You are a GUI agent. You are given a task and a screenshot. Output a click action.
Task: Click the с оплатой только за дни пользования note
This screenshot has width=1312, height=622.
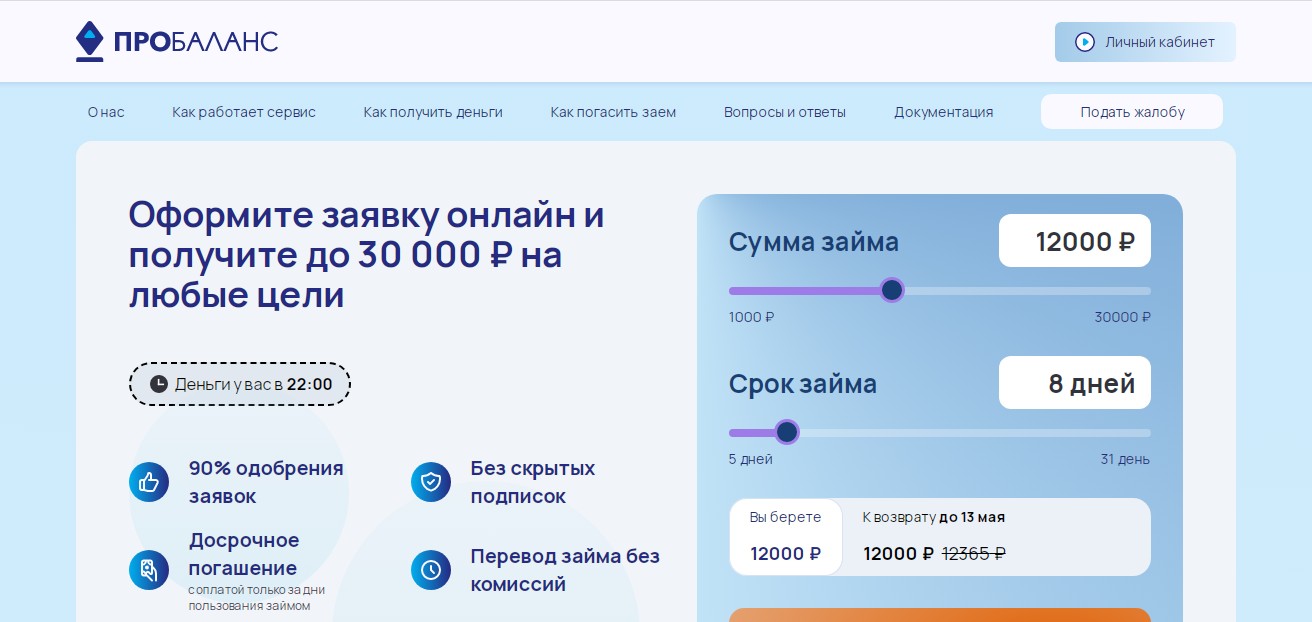click(x=256, y=598)
